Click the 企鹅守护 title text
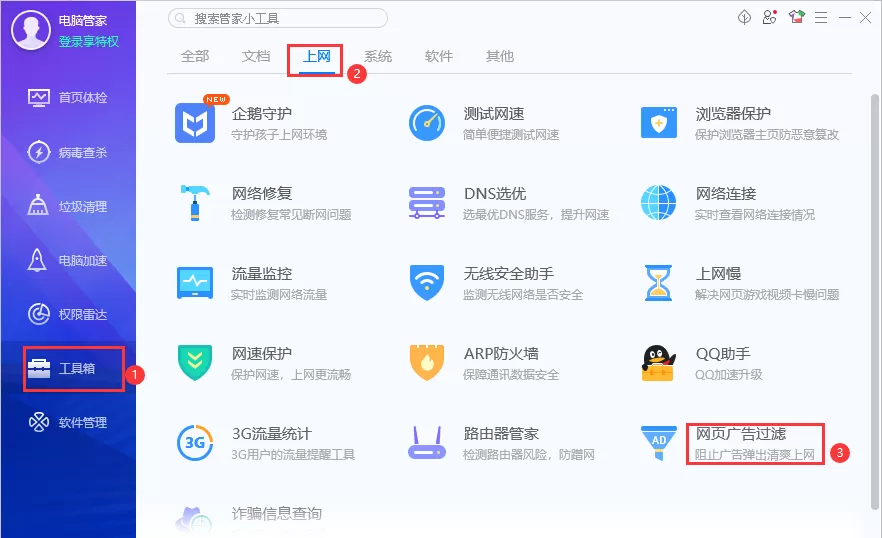Image resolution: width=882 pixels, height=538 pixels. pyautogui.click(x=262, y=114)
